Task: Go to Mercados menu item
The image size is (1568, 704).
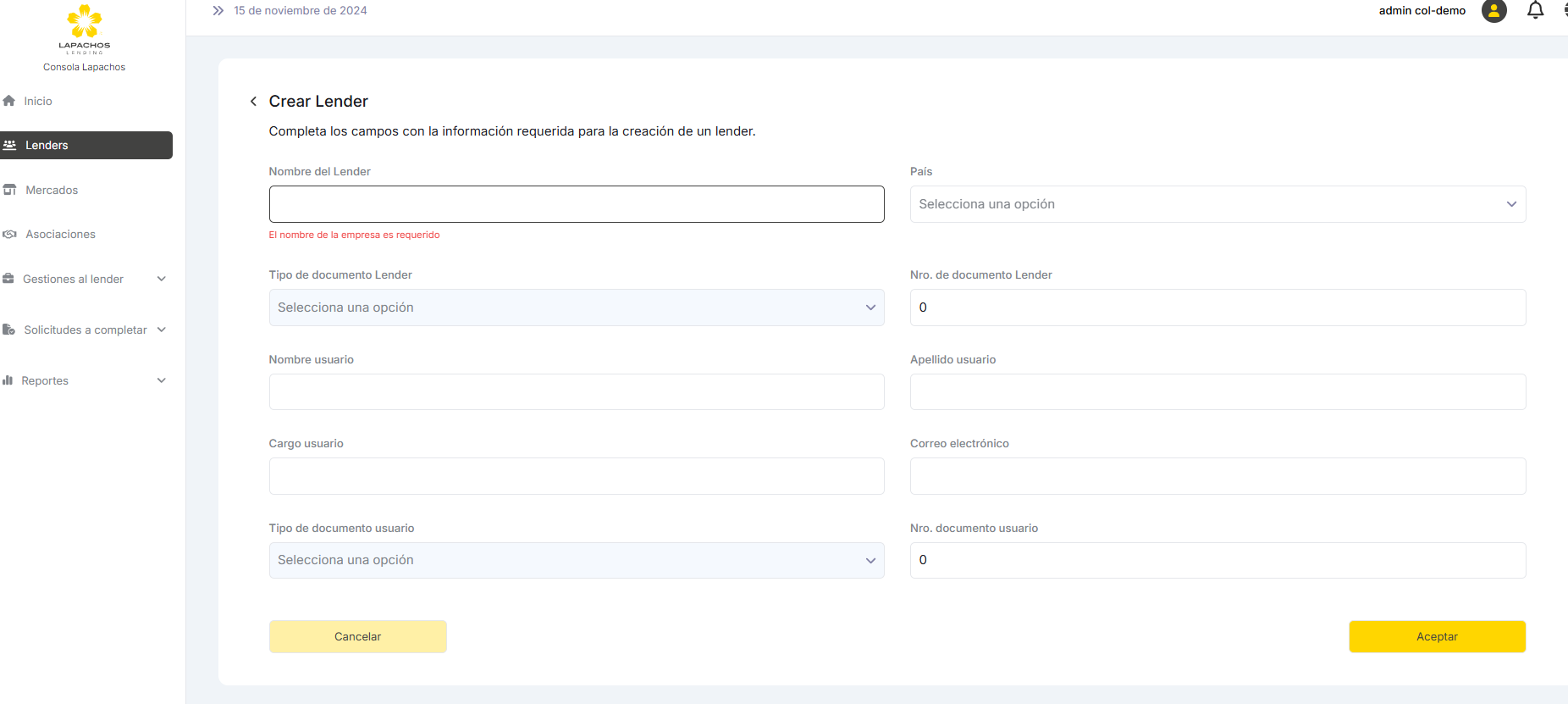Action: pyautogui.click(x=52, y=190)
